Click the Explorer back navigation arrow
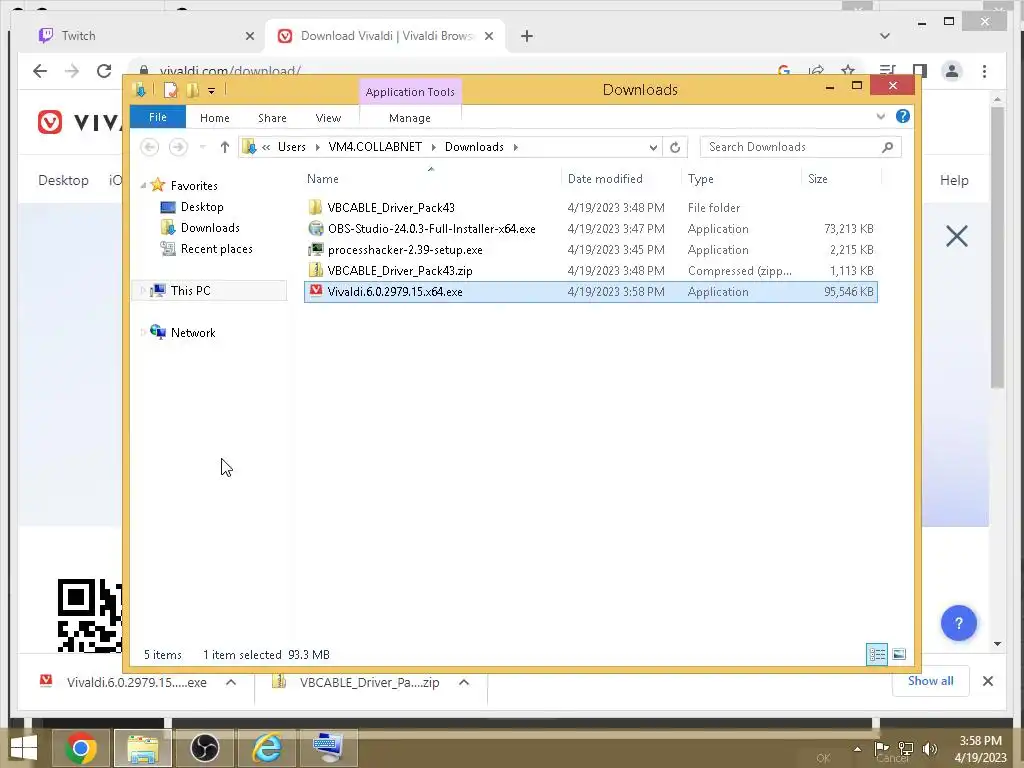 (x=150, y=147)
